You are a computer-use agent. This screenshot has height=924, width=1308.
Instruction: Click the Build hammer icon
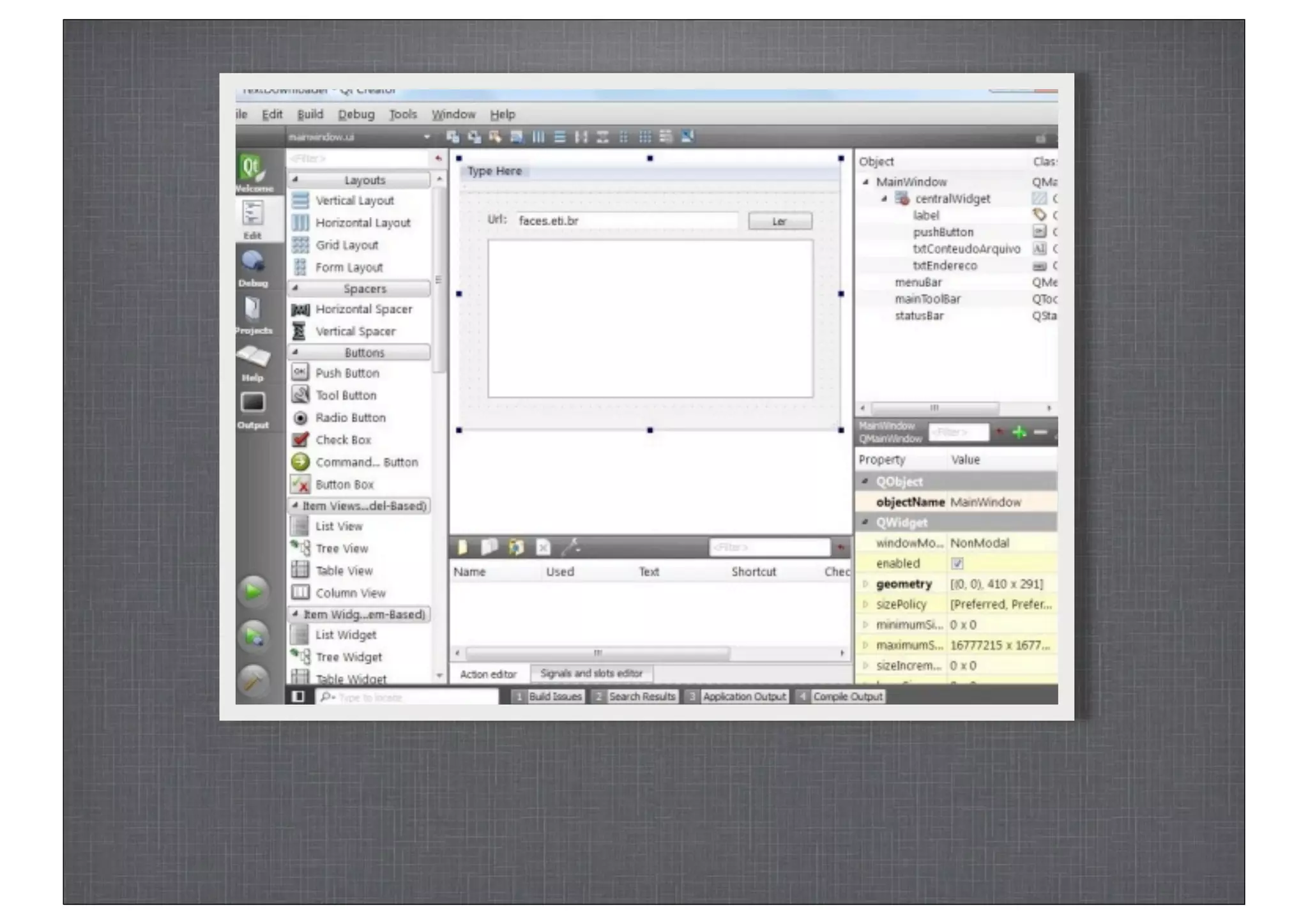[254, 681]
